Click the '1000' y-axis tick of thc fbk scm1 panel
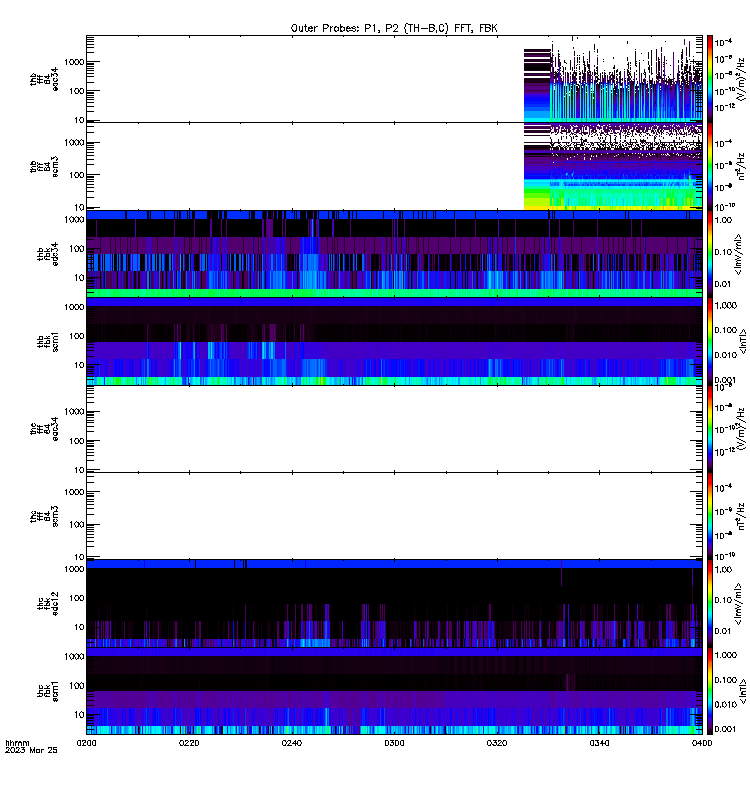The height and width of the screenshot is (800, 750). pyautogui.click(x=74, y=656)
